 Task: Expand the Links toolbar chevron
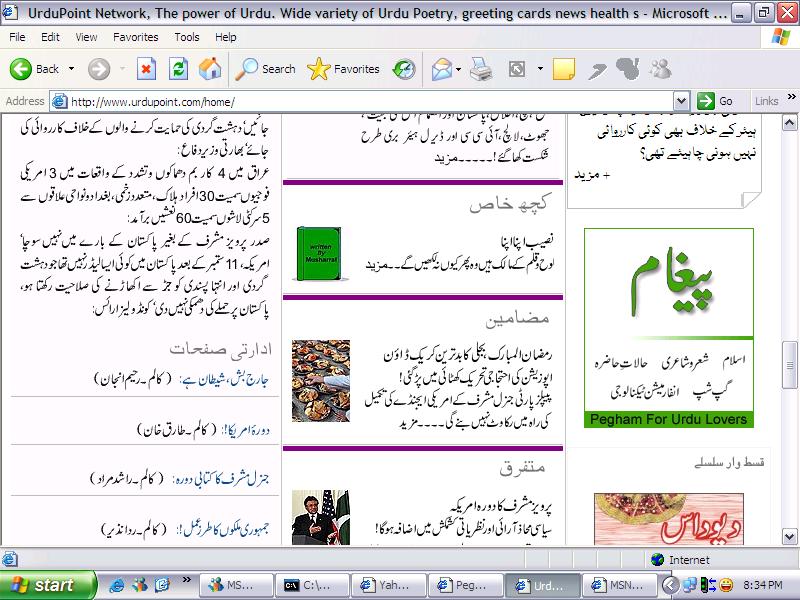coord(792,97)
